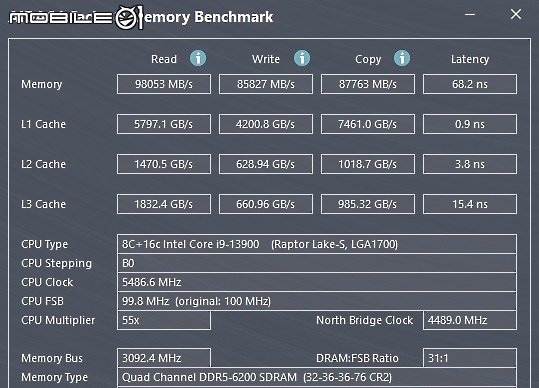Click the CPU Clock 5486.6 MHz field

coord(317,282)
